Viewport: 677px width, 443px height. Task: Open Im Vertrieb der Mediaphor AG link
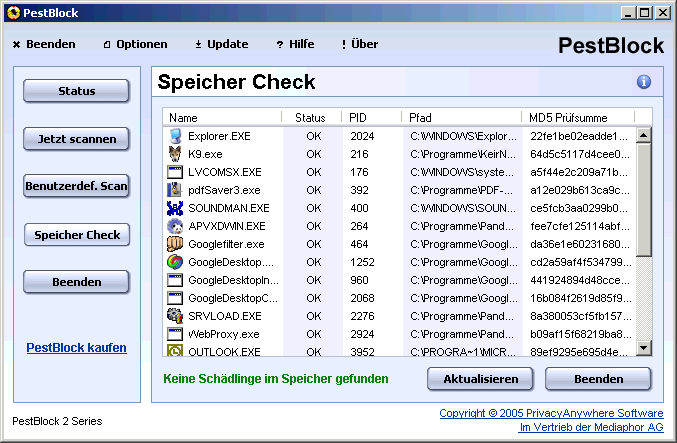pos(591,427)
